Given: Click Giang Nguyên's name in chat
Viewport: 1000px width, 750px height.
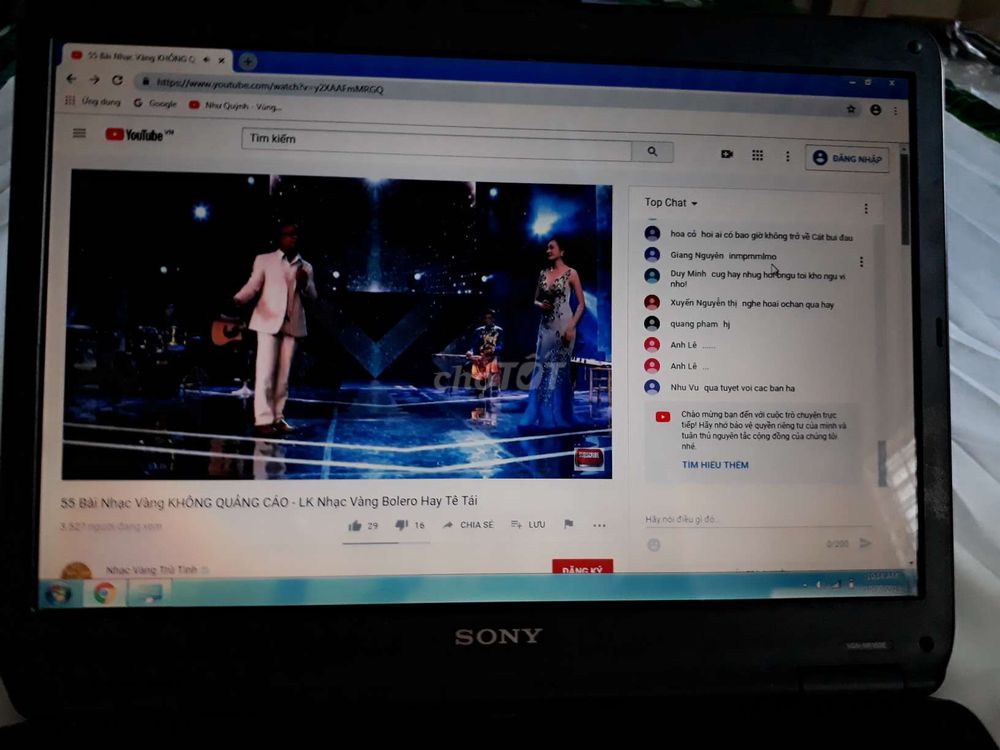Looking at the screenshot, I should (x=696, y=255).
